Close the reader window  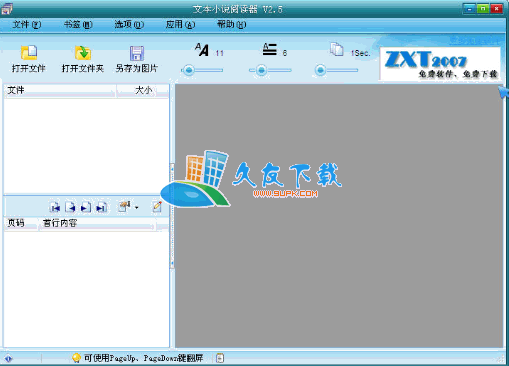496,9
